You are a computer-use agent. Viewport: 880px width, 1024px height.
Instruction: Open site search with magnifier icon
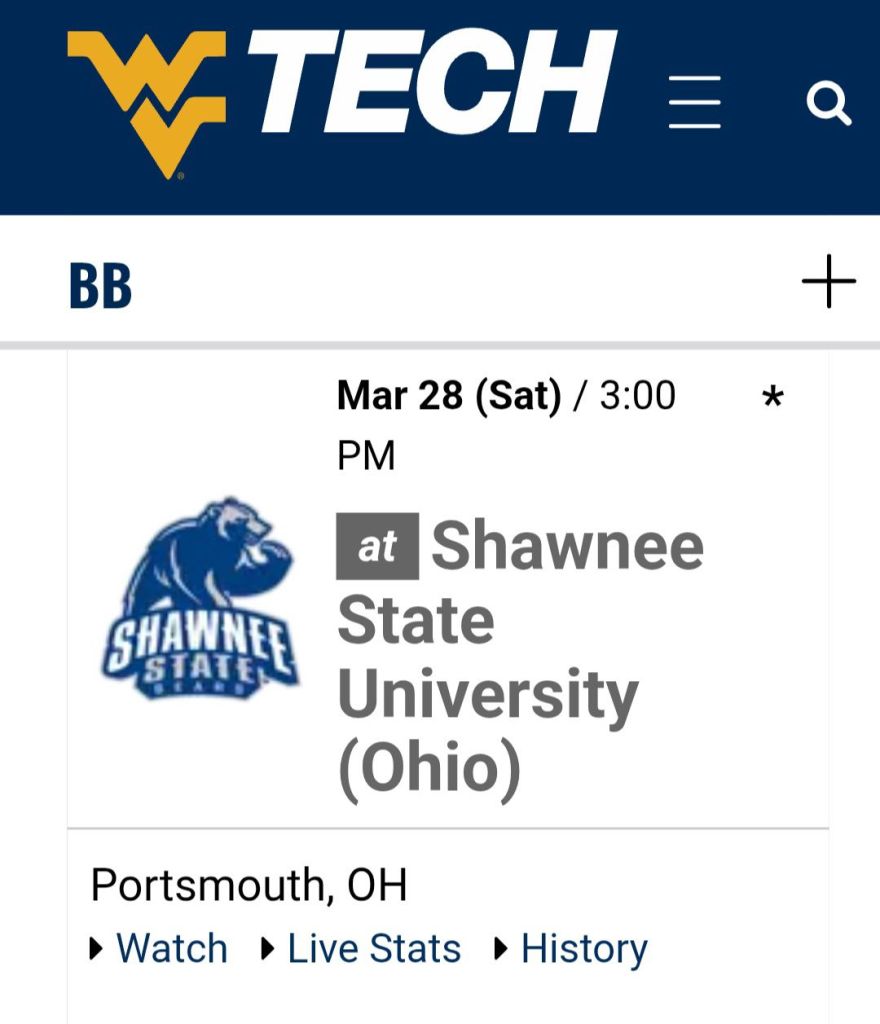point(828,102)
